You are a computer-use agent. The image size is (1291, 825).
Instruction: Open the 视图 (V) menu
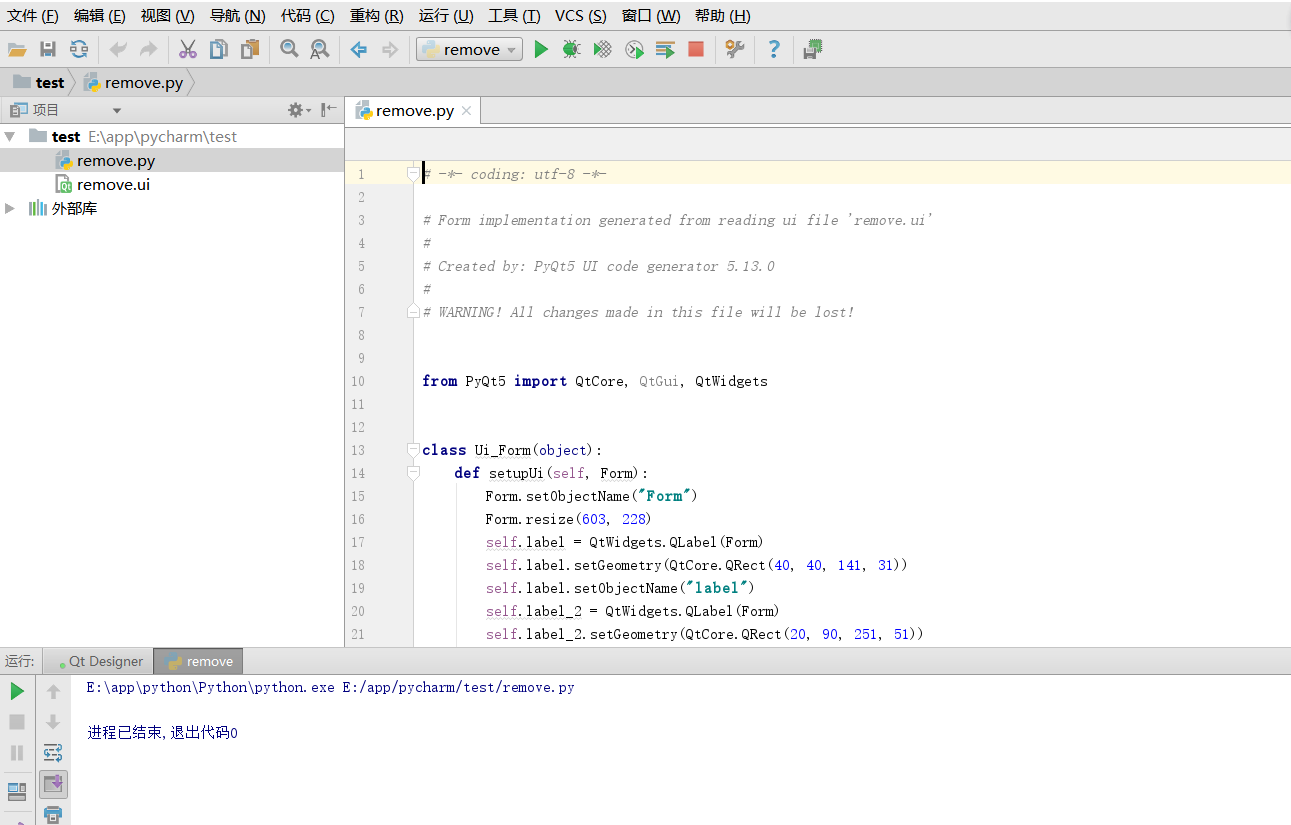(x=168, y=16)
